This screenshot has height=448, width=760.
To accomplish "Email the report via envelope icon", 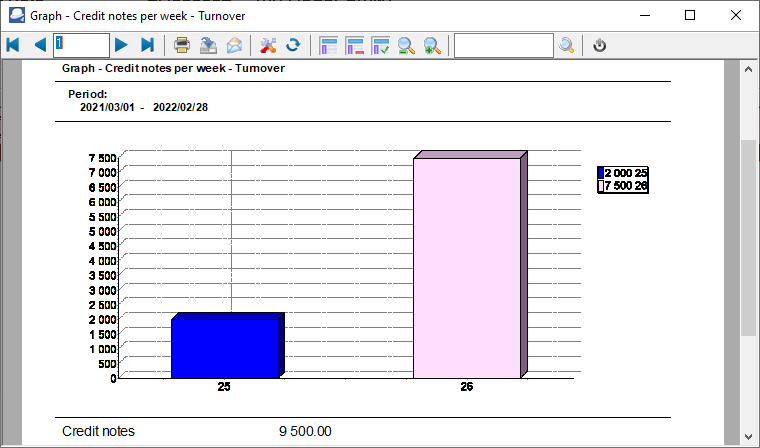I will (234, 46).
